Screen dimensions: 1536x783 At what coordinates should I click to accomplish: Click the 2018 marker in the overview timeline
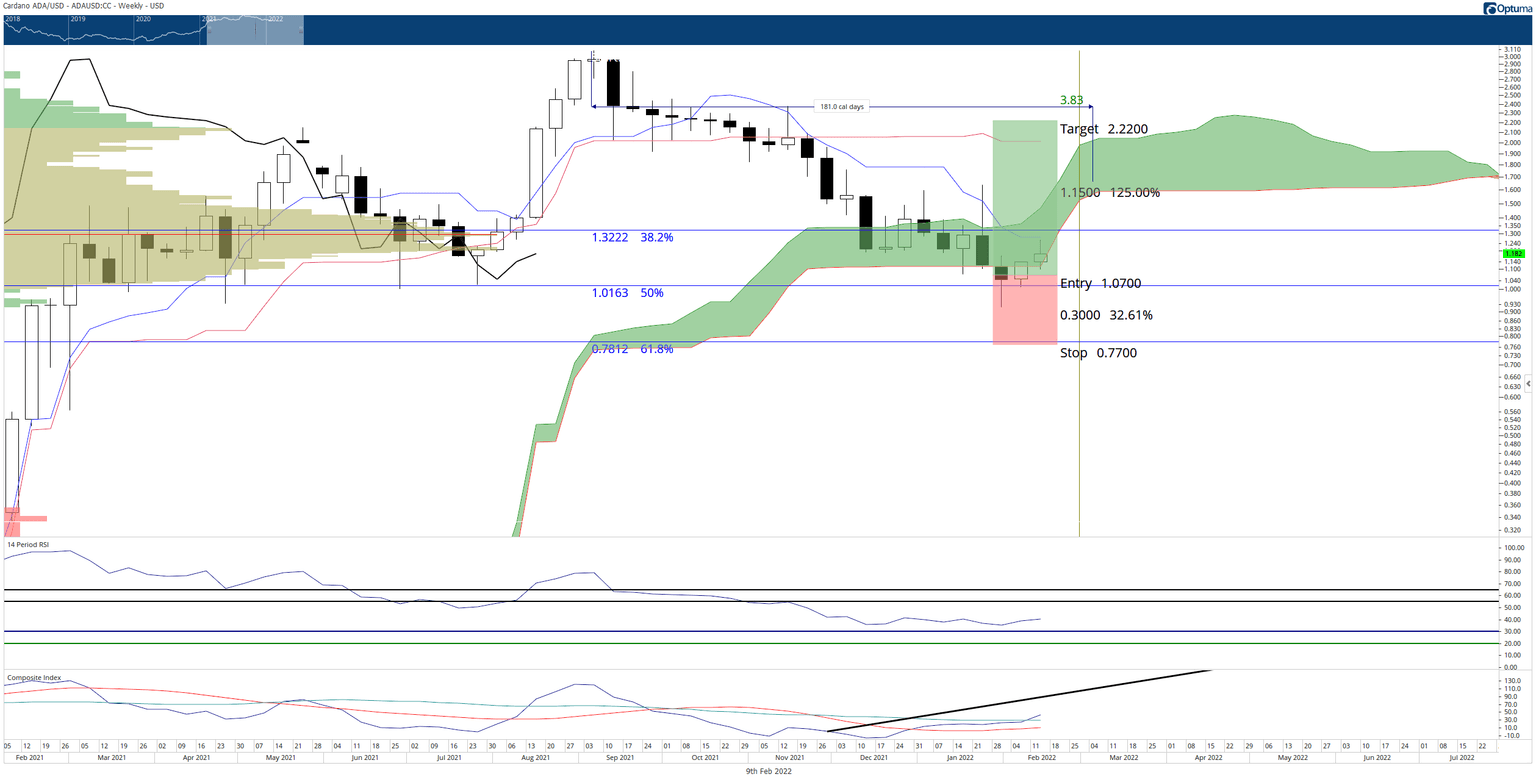click(x=13, y=19)
